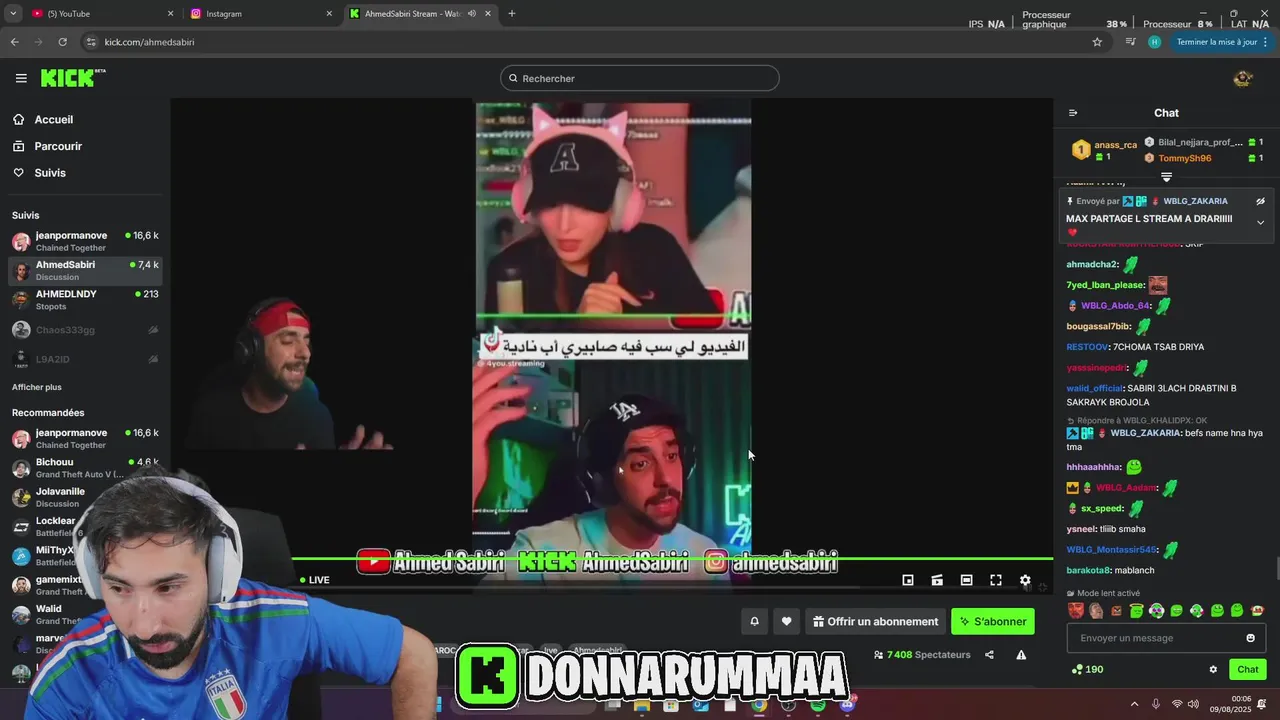Open site information icon in address bar
The width and height of the screenshot is (1280, 720).
(91, 42)
